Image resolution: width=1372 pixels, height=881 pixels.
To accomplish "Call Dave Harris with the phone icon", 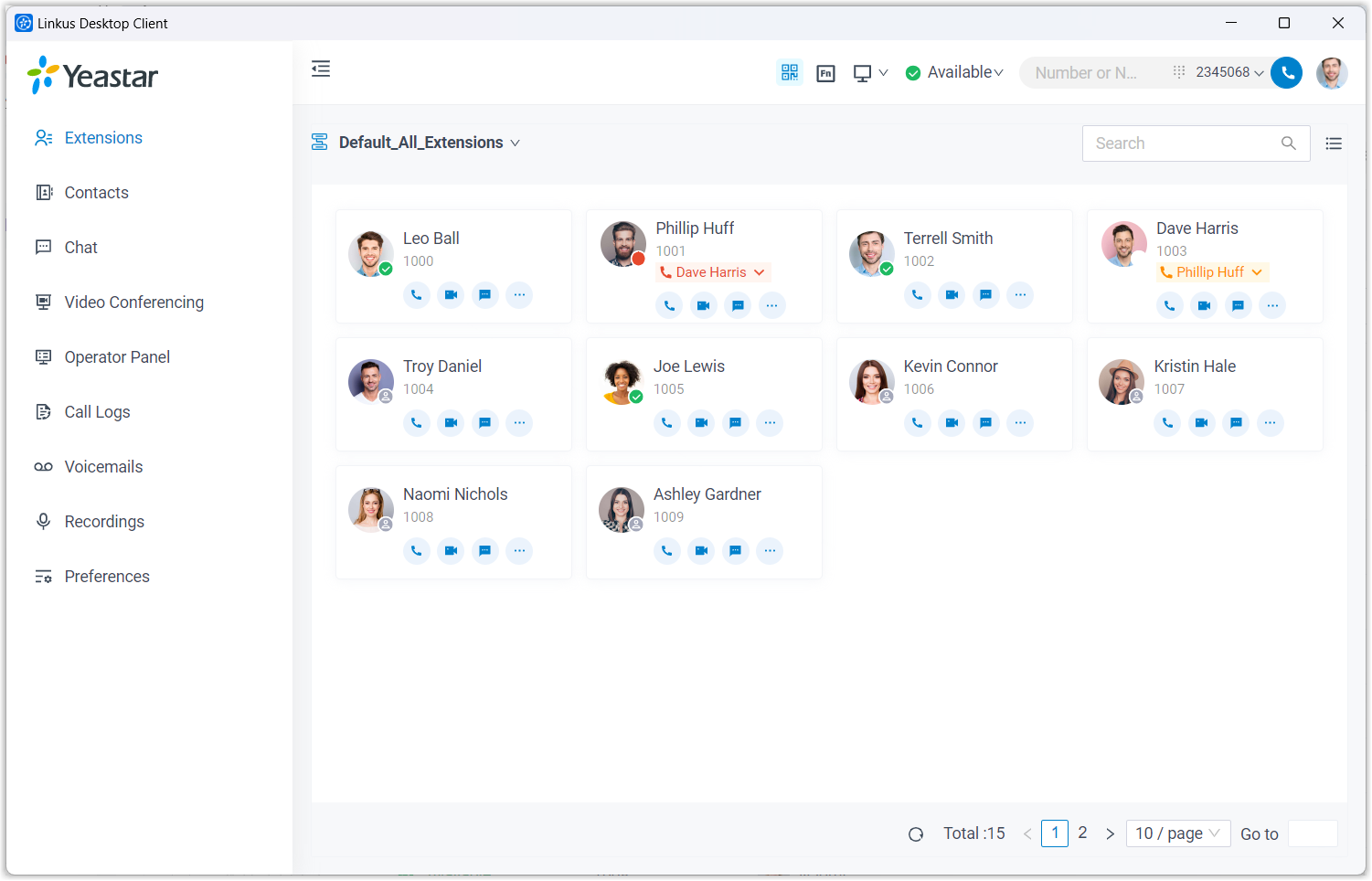I will tap(1170, 305).
